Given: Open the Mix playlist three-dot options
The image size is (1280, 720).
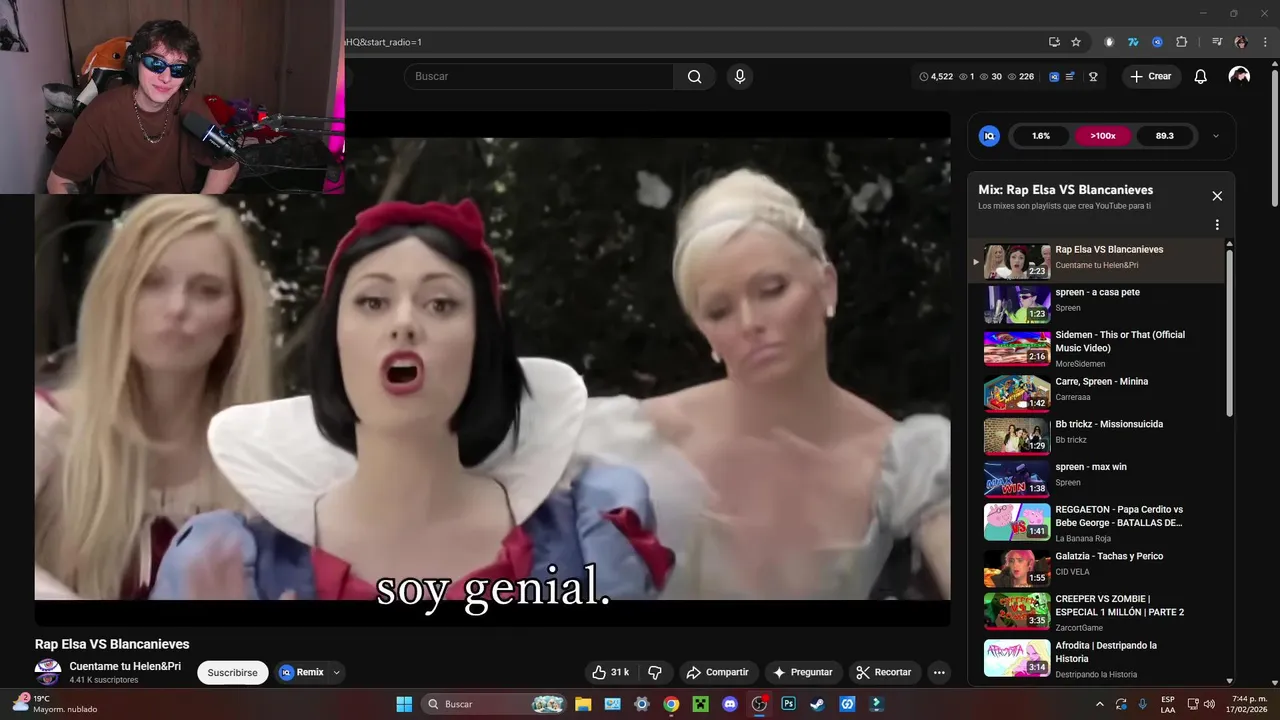Looking at the screenshot, I should pyautogui.click(x=1217, y=225).
